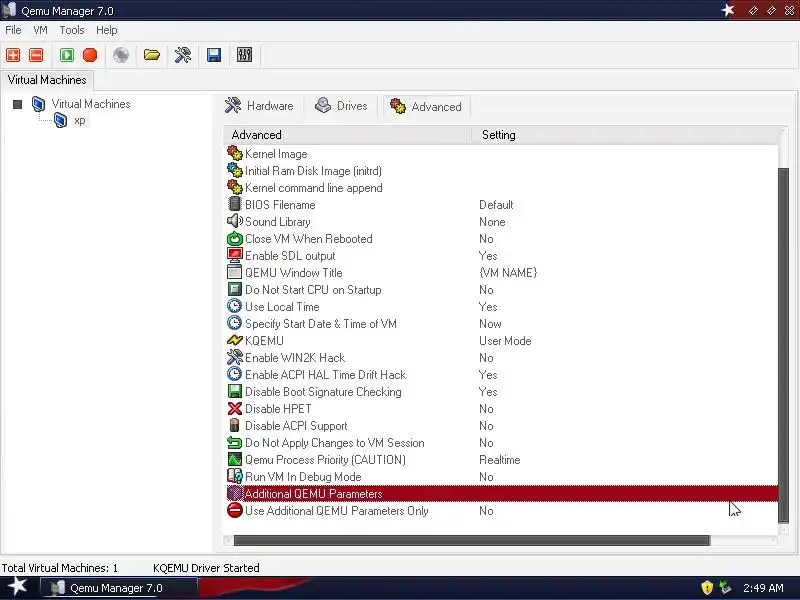This screenshot has height=600, width=800.
Task: Click the {VM NAME} window title value
Action: pyautogui.click(x=508, y=272)
